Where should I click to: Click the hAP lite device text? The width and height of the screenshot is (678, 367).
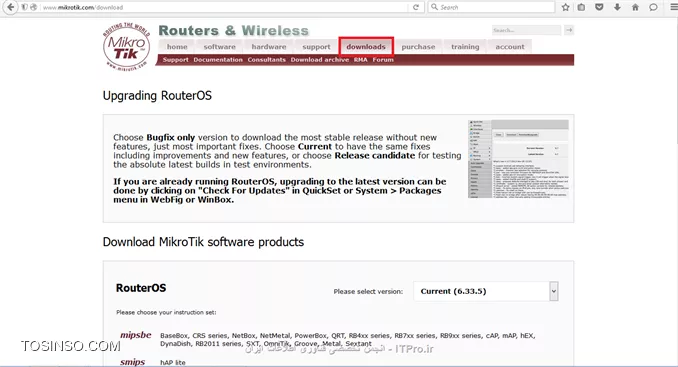[173, 362]
